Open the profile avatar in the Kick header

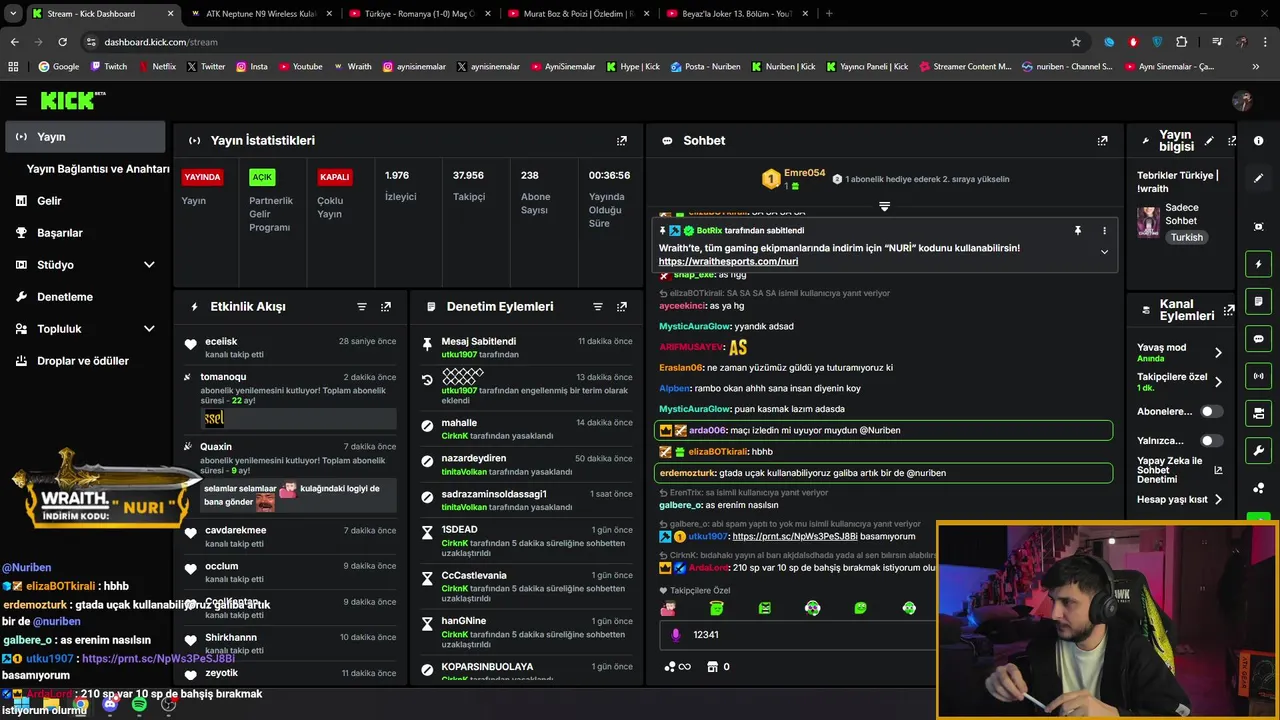1242,101
